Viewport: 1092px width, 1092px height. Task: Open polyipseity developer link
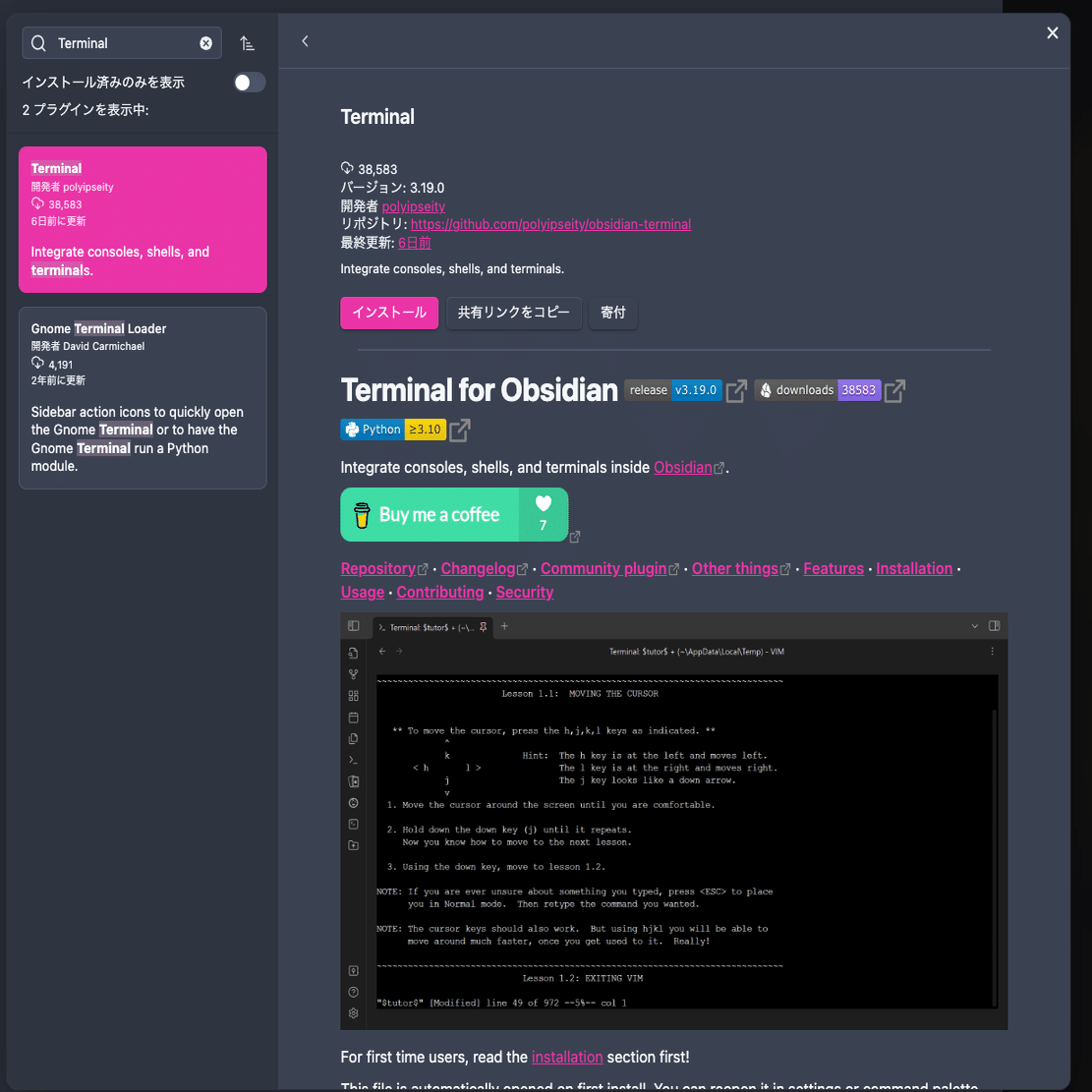coord(413,206)
